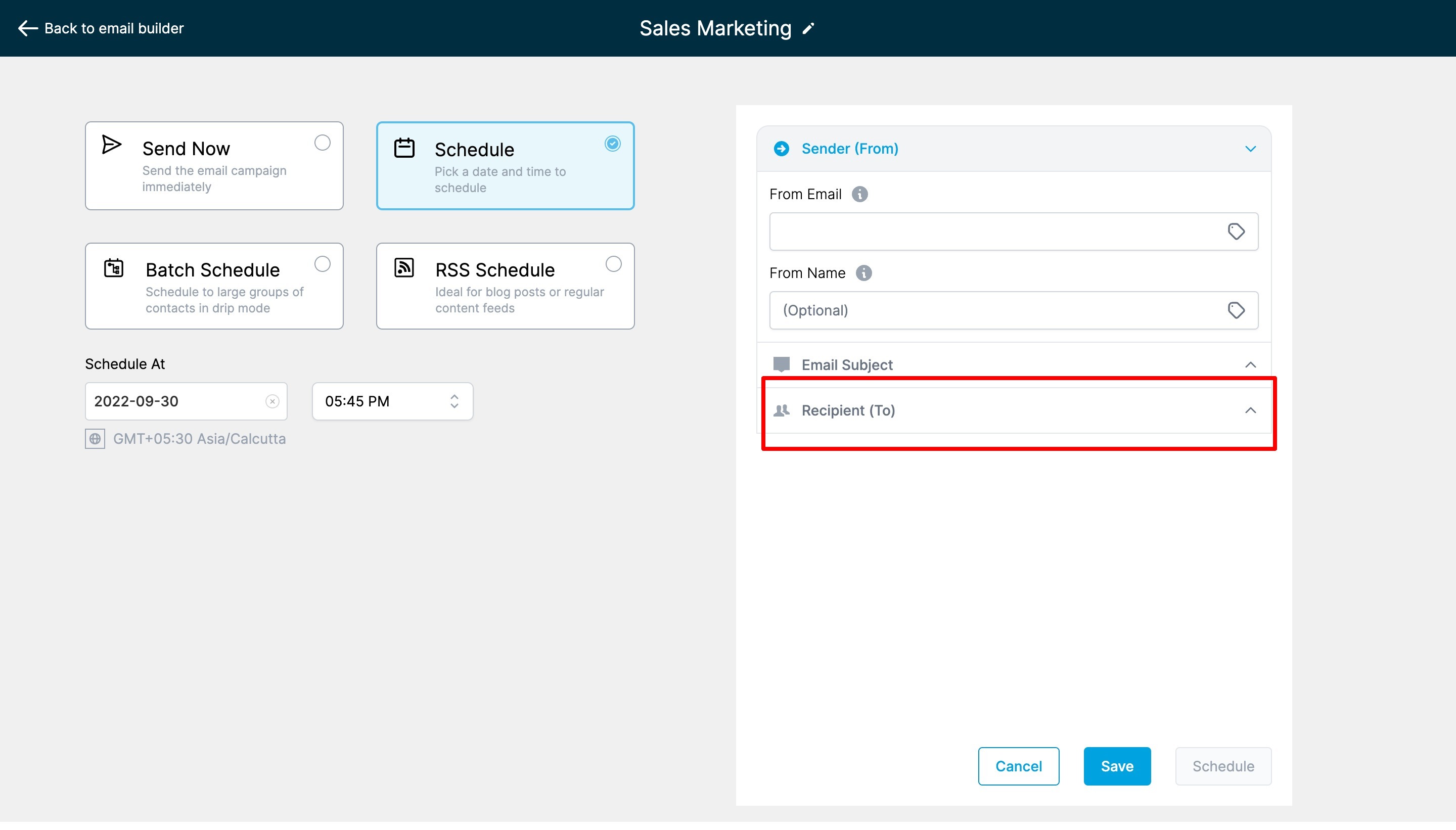Choose the Schedule option card
1456x830 pixels.
[505, 166]
